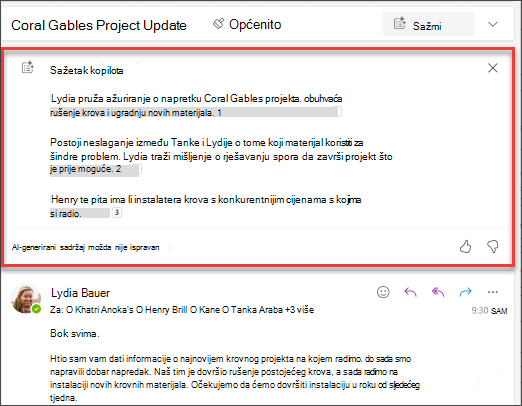The height and width of the screenshot is (406, 522).
Task: Close the Sažetak kopilota summary panel
Action: tap(492, 68)
